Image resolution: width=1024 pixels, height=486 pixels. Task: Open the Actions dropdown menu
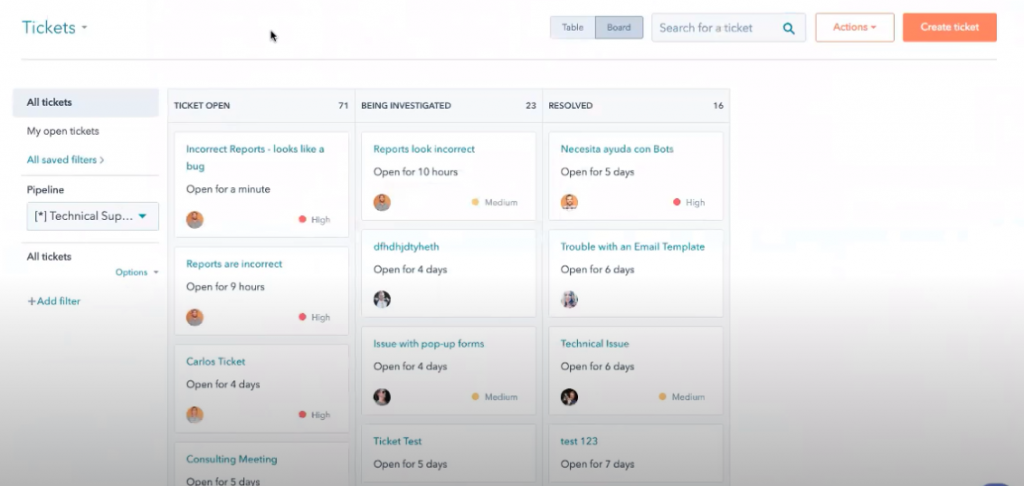pos(854,28)
